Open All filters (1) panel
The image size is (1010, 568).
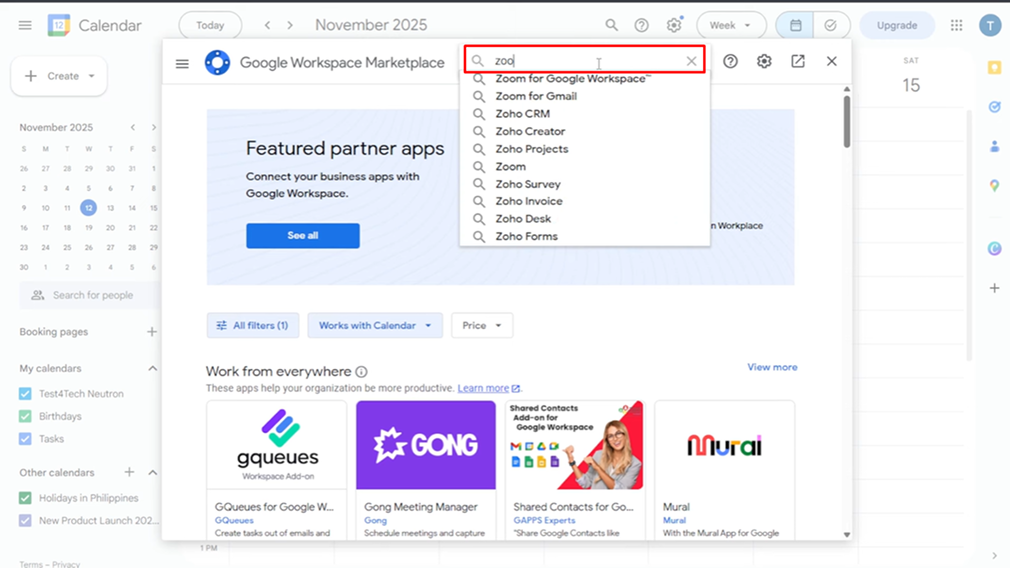(x=252, y=325)
